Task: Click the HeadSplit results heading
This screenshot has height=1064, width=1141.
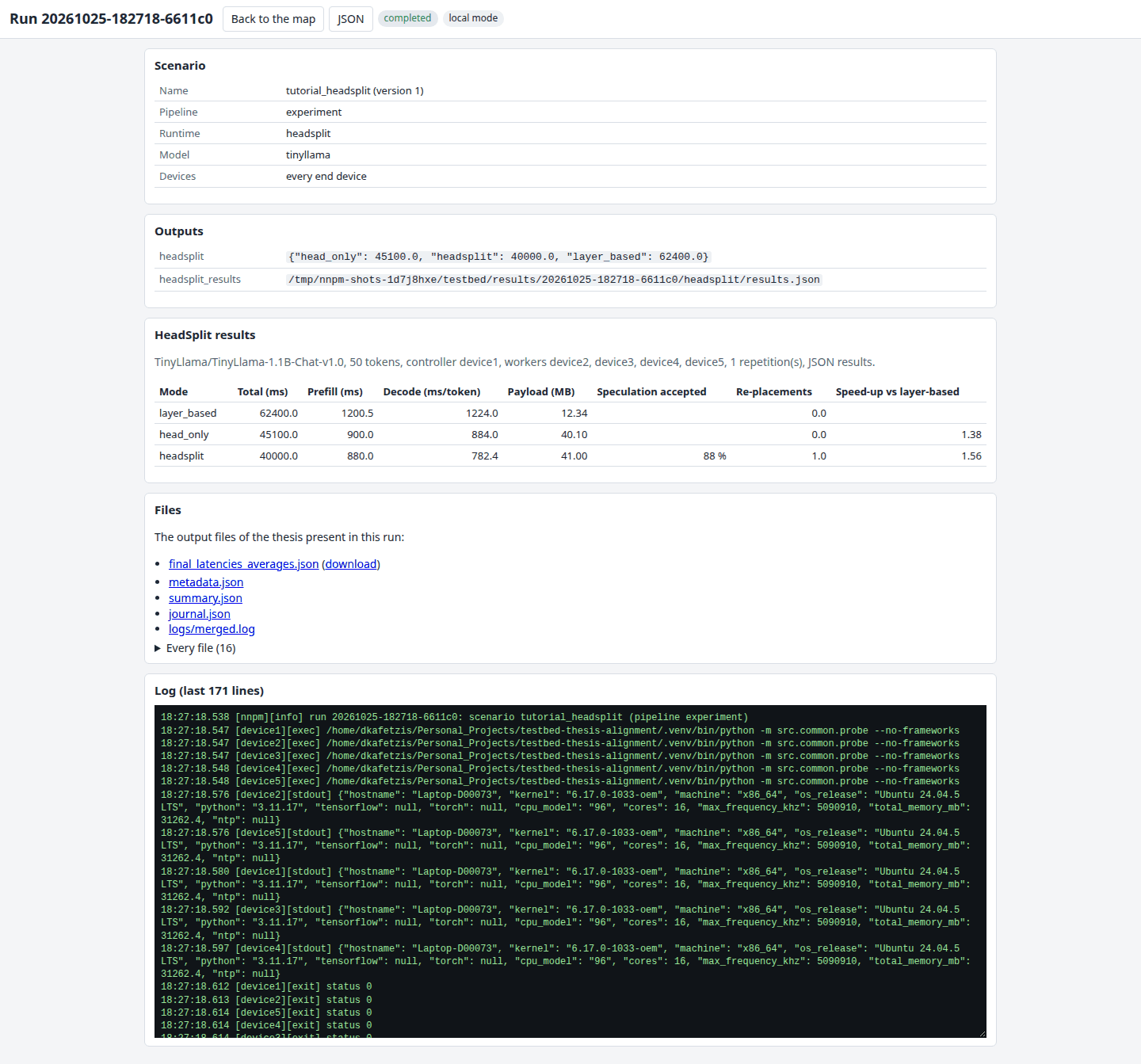Action: click(x=205, y=335)
